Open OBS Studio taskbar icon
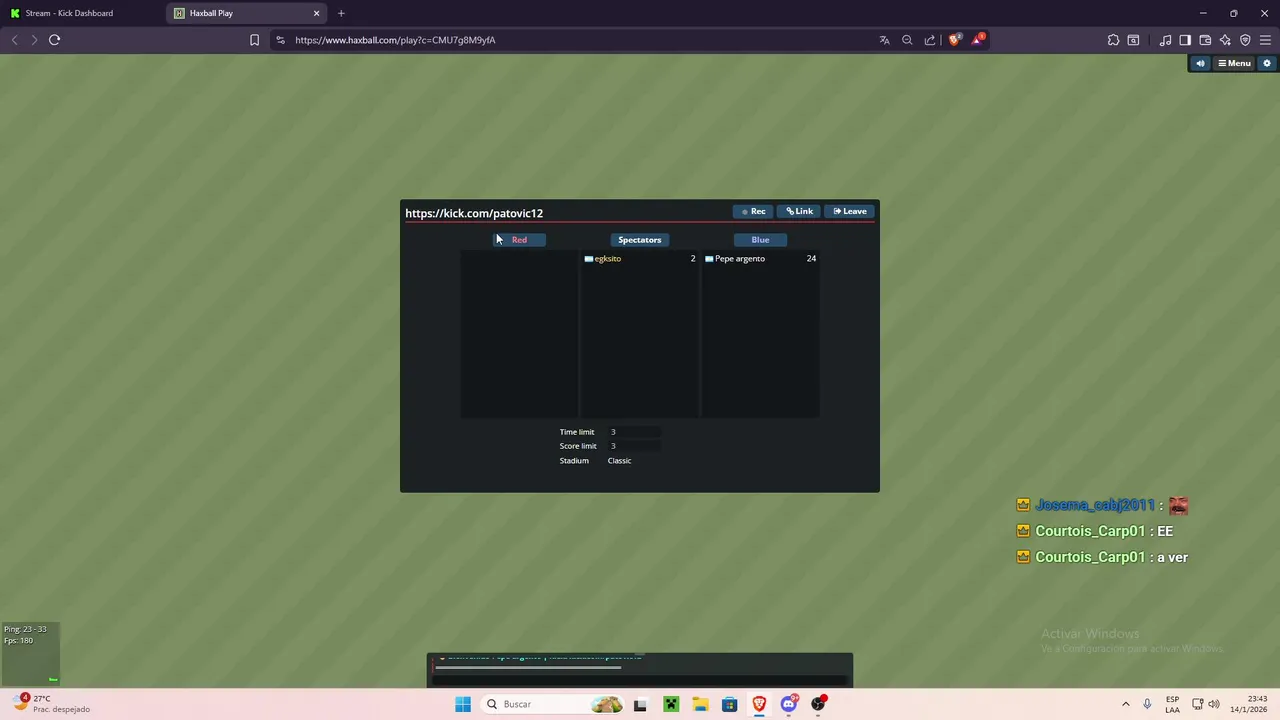1280x720 pixels. point(818,704)
